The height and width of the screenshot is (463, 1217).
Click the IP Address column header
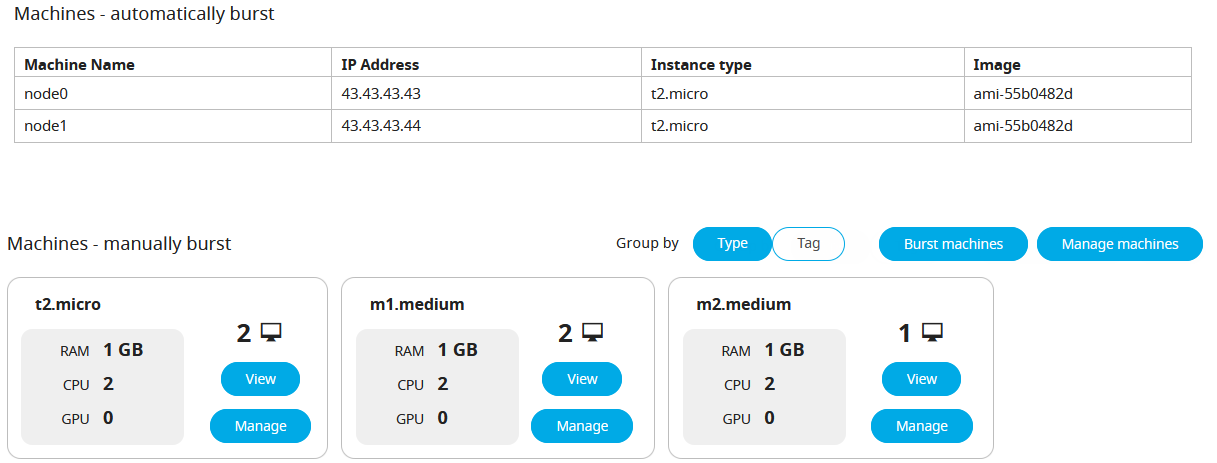[380, 65]
